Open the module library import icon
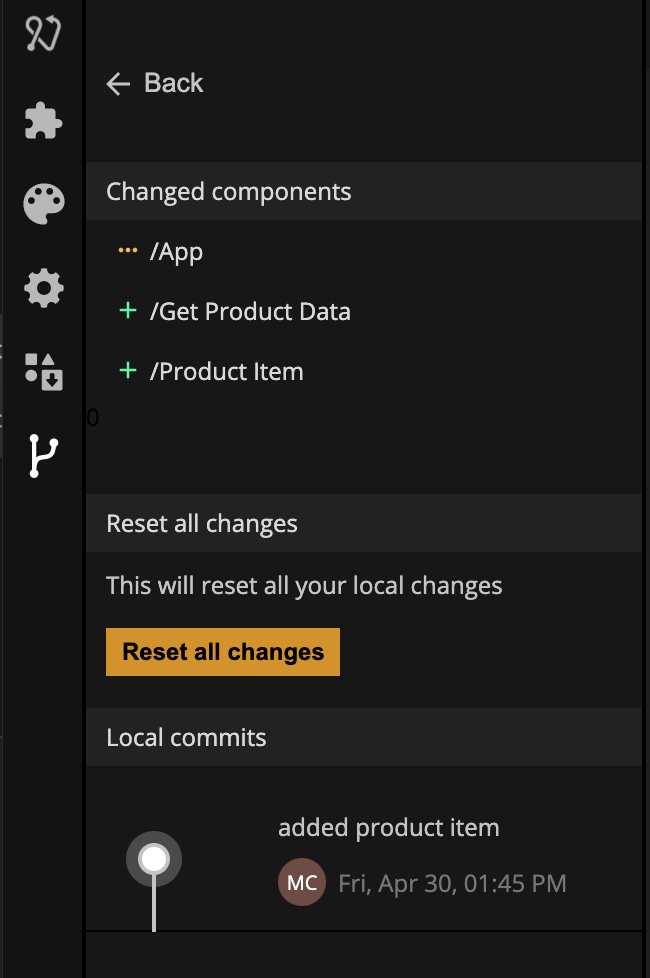Image resolution: width=650 pixels, height=978 pixels. [44, 372]
